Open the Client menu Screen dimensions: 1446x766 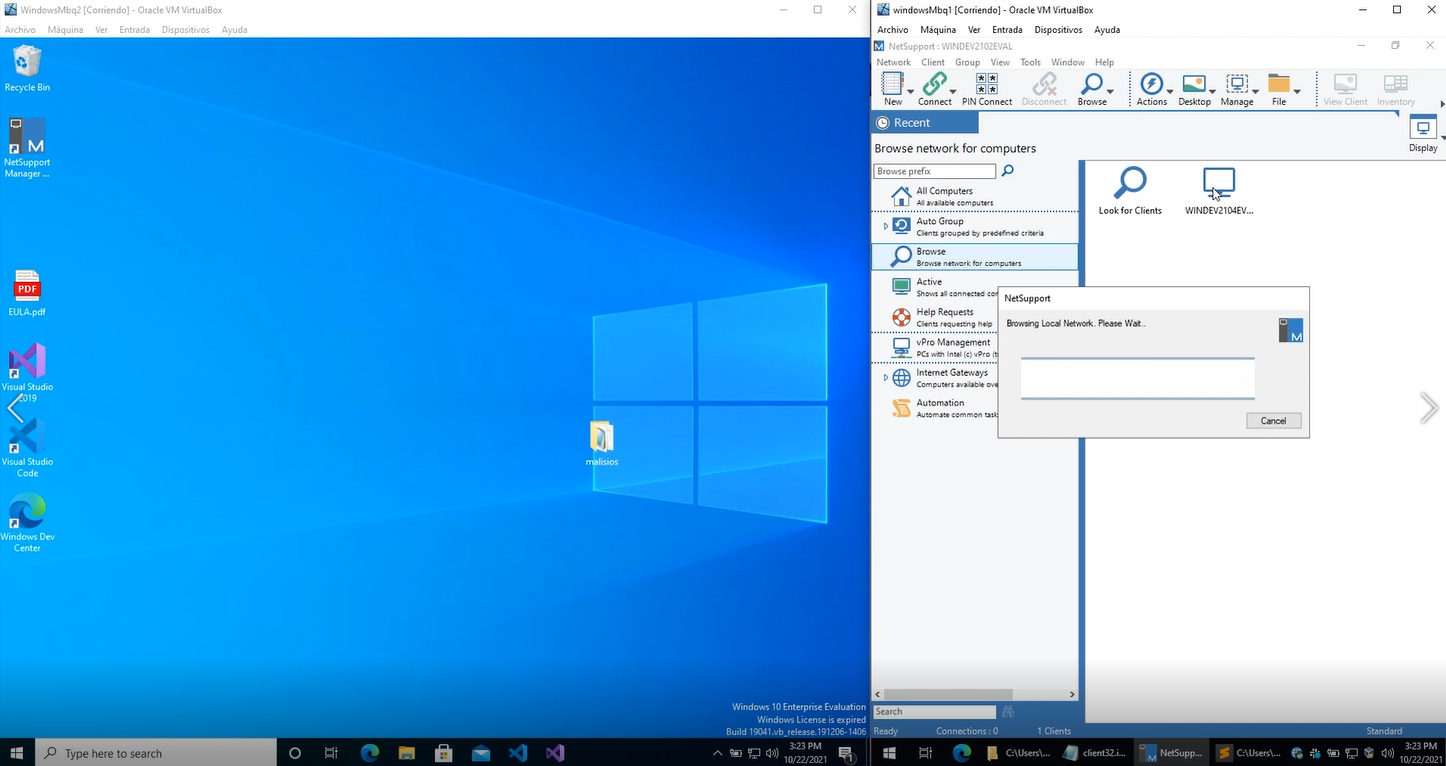[x=932, y=62]
